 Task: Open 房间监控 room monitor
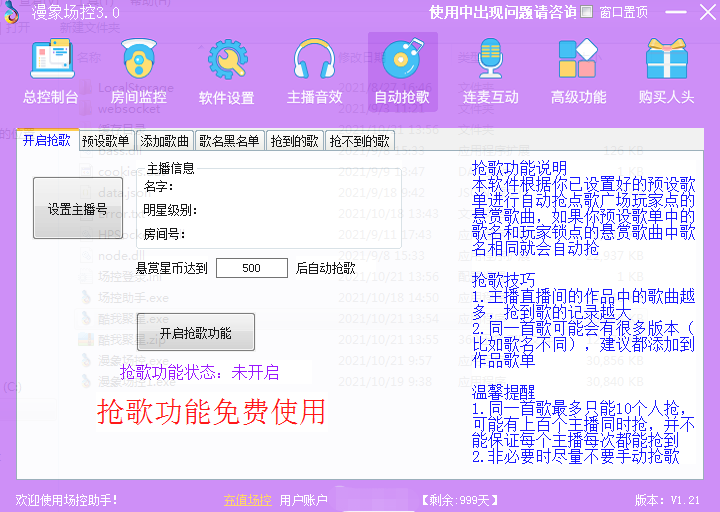click(139, 71)
